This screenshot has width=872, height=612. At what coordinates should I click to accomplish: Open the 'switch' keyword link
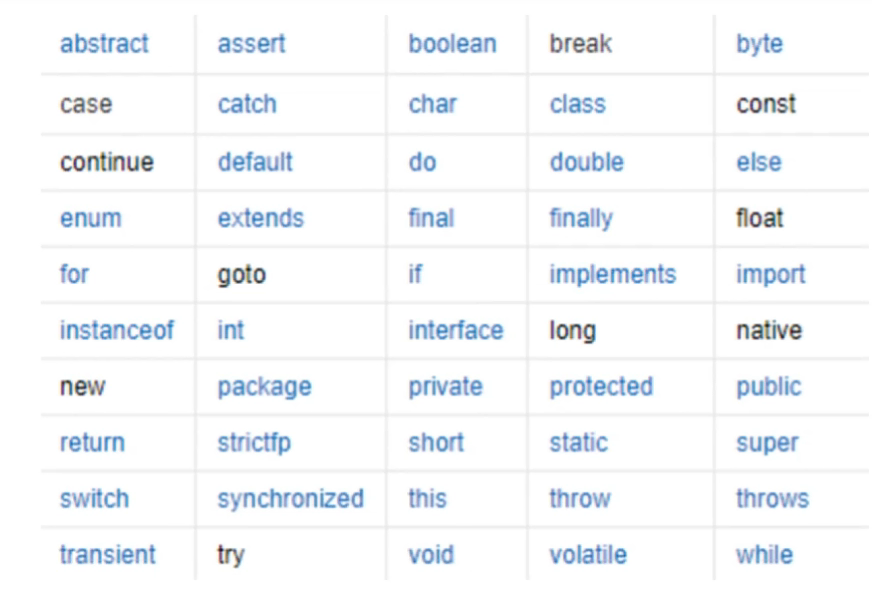click(x=94, y=498)
